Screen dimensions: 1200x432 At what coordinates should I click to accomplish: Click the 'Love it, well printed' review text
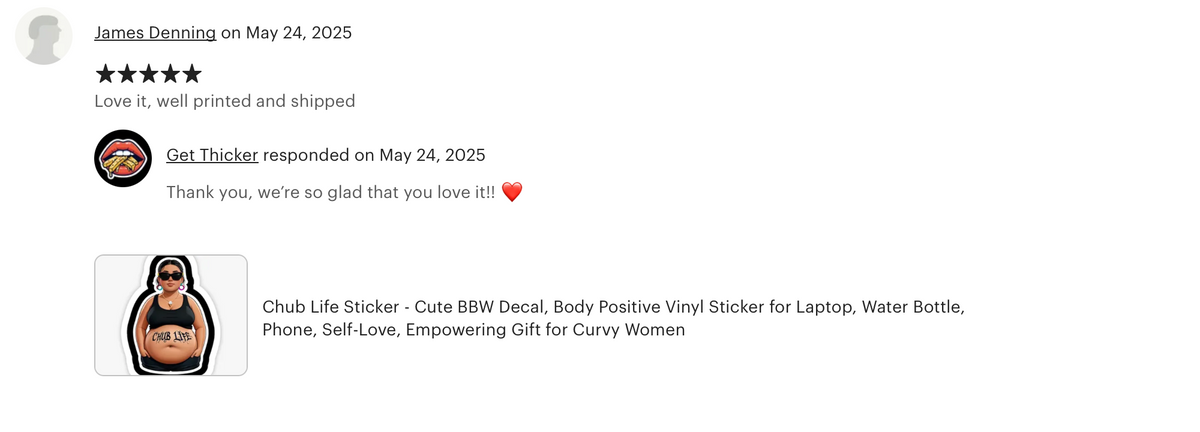point(225,101)
